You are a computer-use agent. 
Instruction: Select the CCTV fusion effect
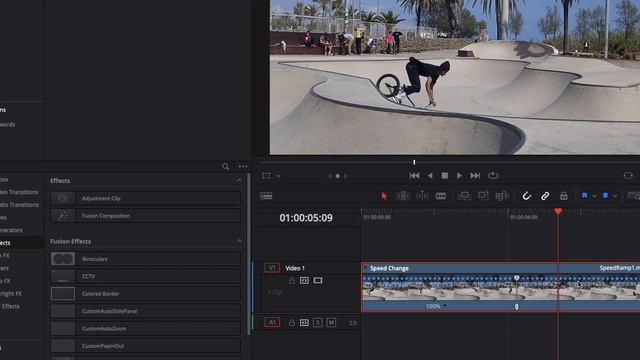[x=146, y=276]
